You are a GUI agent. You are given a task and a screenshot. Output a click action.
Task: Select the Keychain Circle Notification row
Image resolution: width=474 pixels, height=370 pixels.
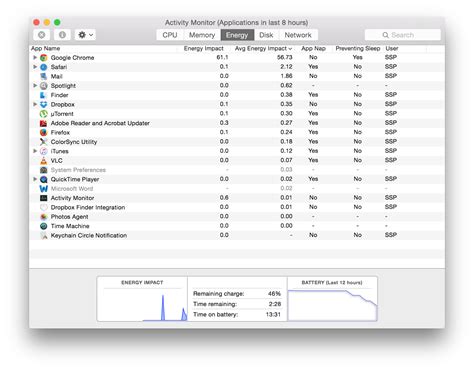[237, 235]
